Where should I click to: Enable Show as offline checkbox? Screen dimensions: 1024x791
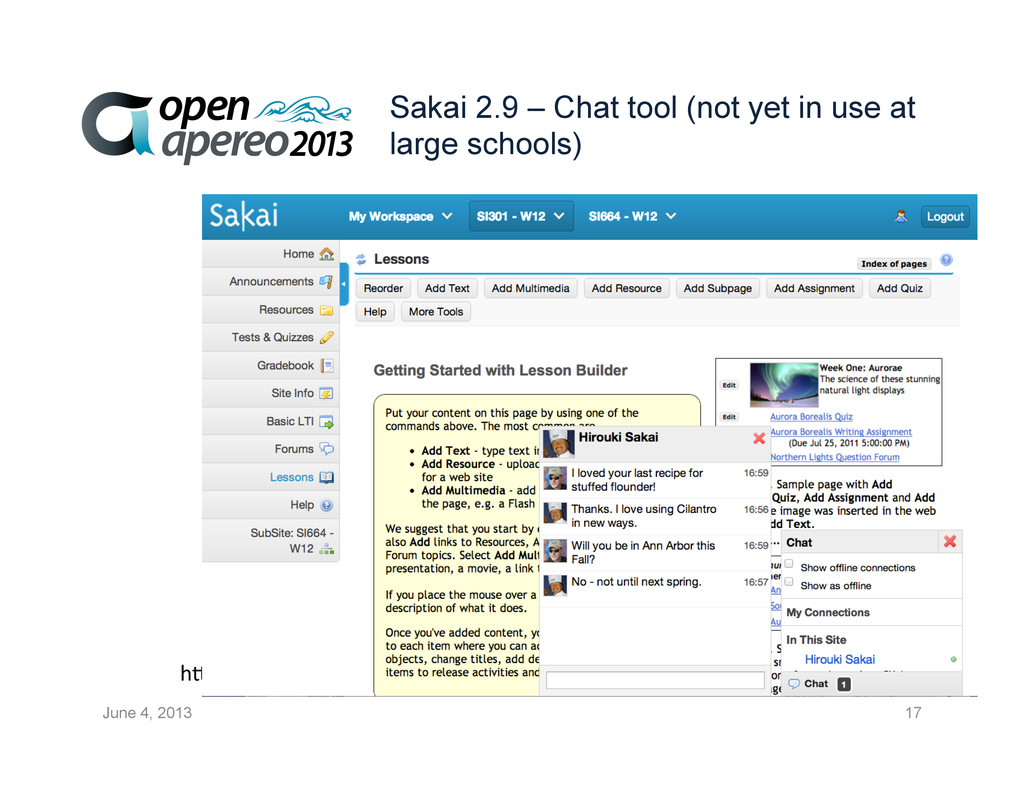pyautogui.click(x=789, y=581)
